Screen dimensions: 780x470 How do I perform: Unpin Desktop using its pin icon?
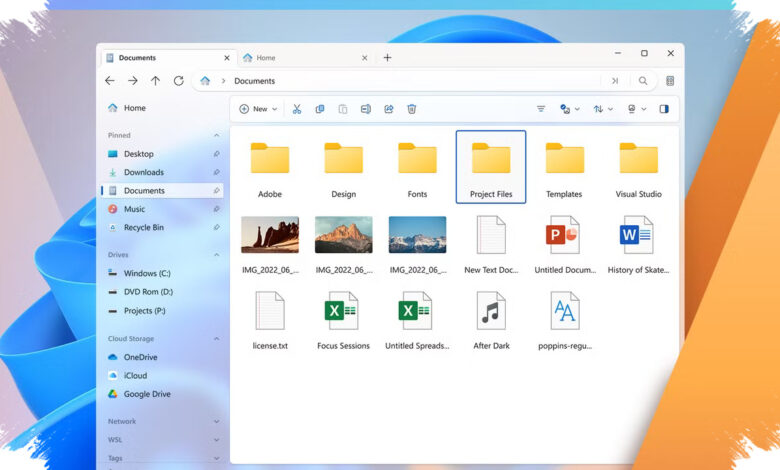tap(216, 154)
